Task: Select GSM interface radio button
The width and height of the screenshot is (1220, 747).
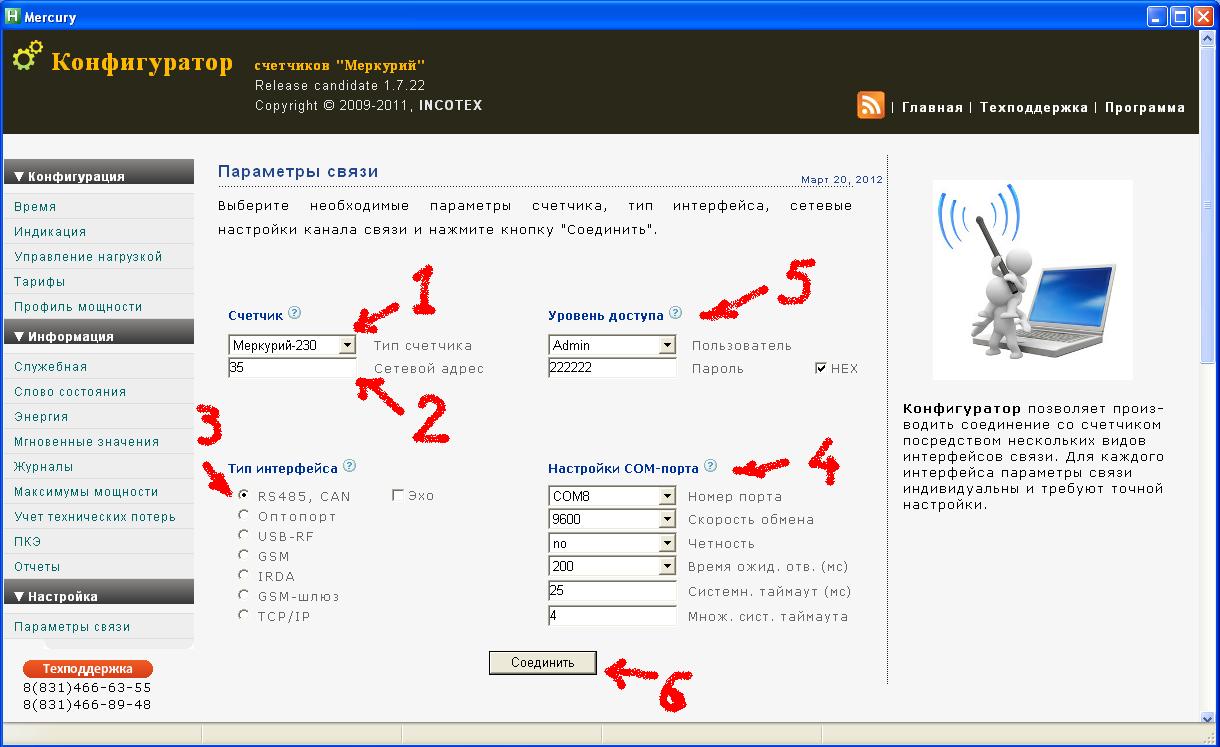Action: (243, 555)
